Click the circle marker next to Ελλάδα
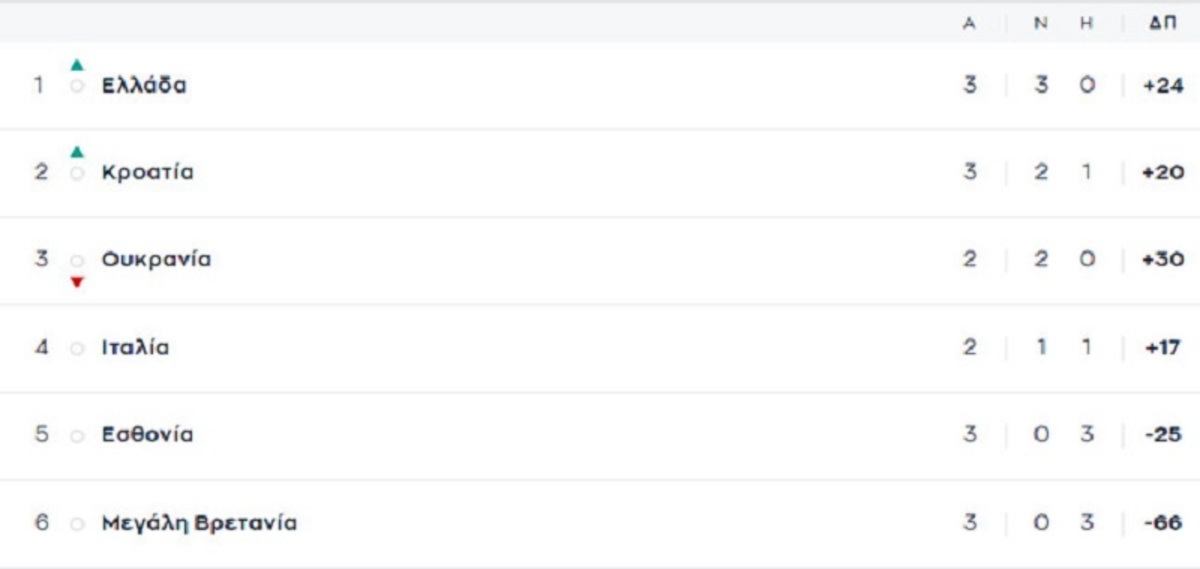The width and height of the screenshot is (1200, 569). (77, 87)
